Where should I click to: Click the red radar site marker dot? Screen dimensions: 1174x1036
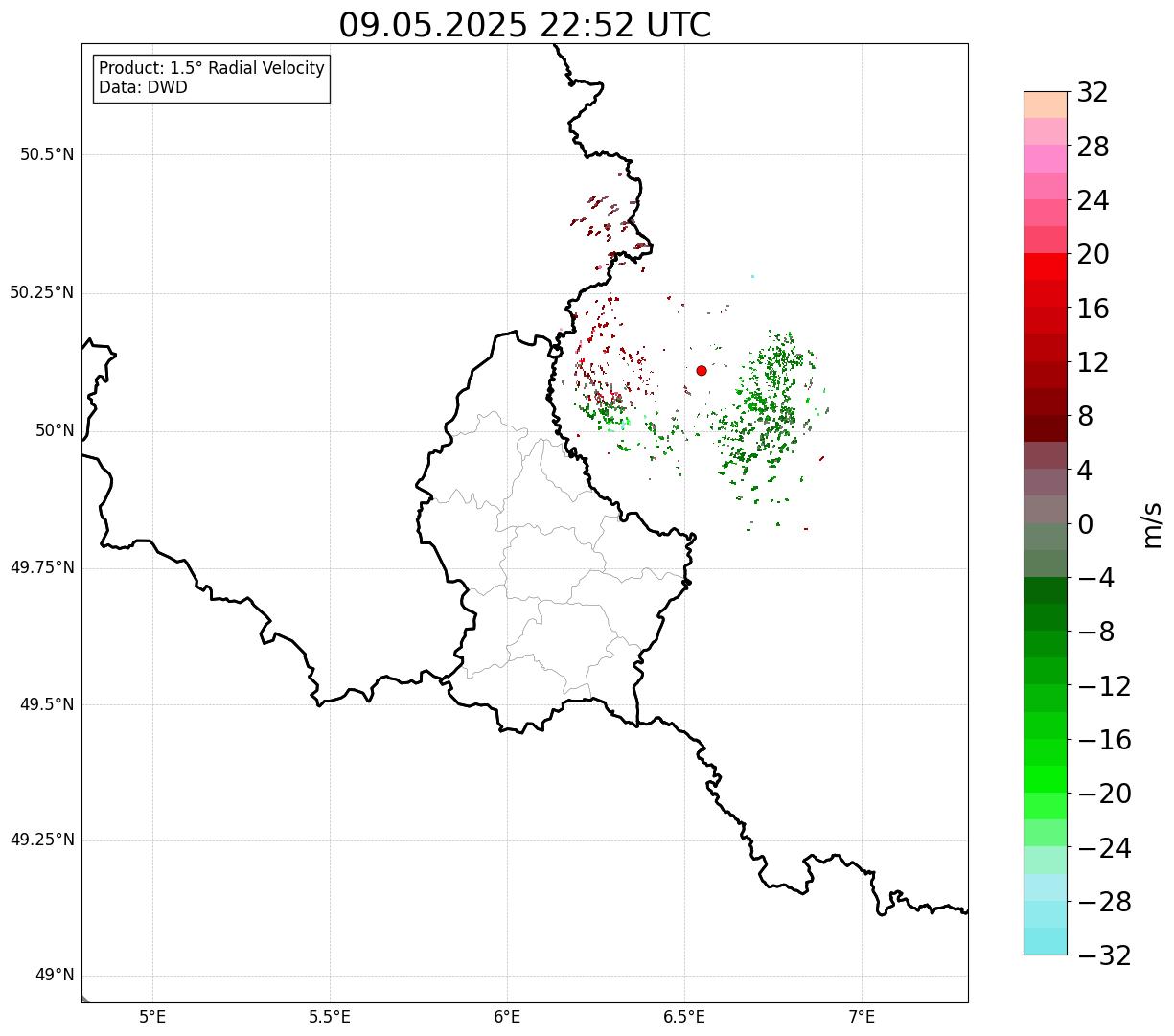coord(702,370)
